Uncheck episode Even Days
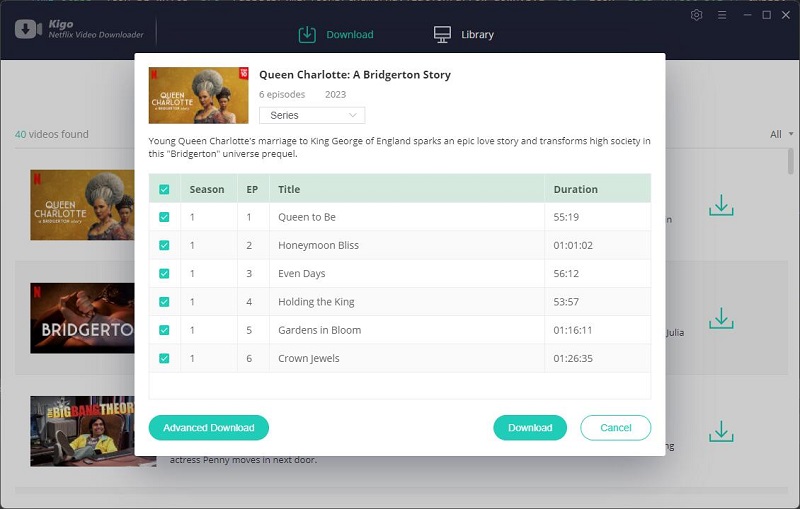800x509 pixels. 164,274
